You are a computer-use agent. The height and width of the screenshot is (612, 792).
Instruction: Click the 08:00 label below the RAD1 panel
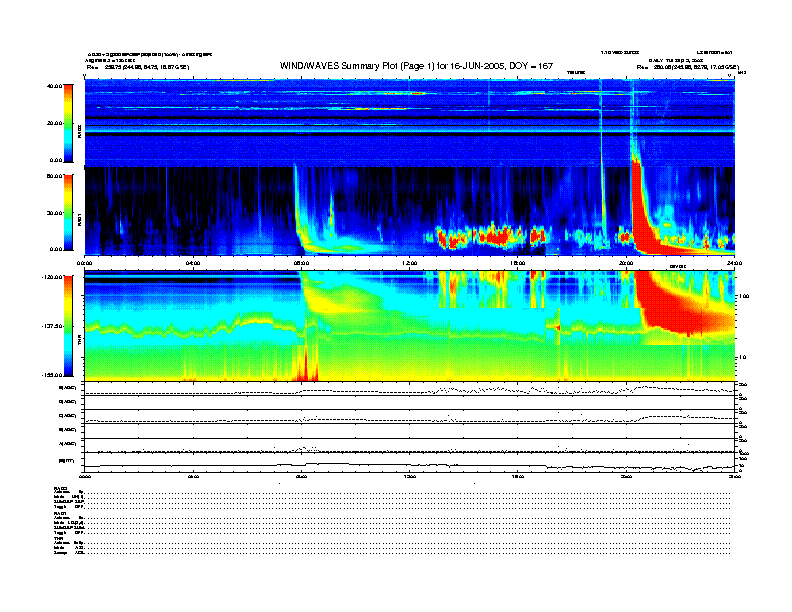(301, 263)
